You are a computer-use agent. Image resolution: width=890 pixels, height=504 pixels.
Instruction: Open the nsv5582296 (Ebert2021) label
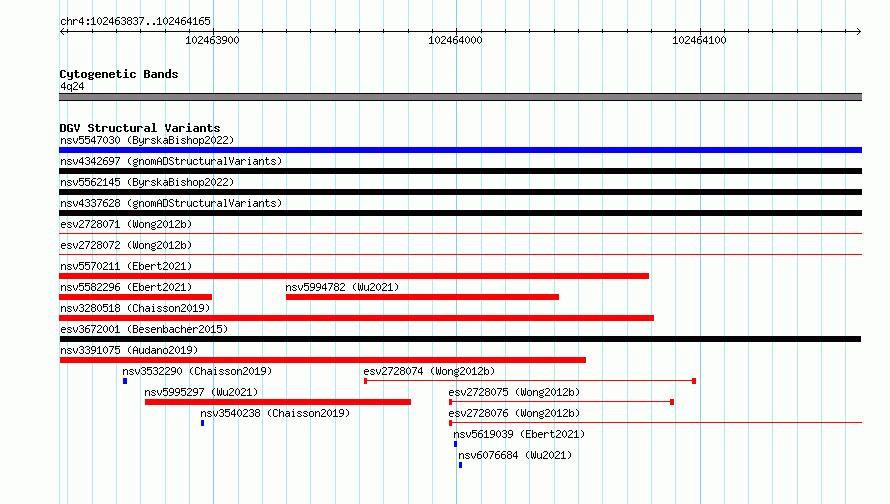[126, 287]
